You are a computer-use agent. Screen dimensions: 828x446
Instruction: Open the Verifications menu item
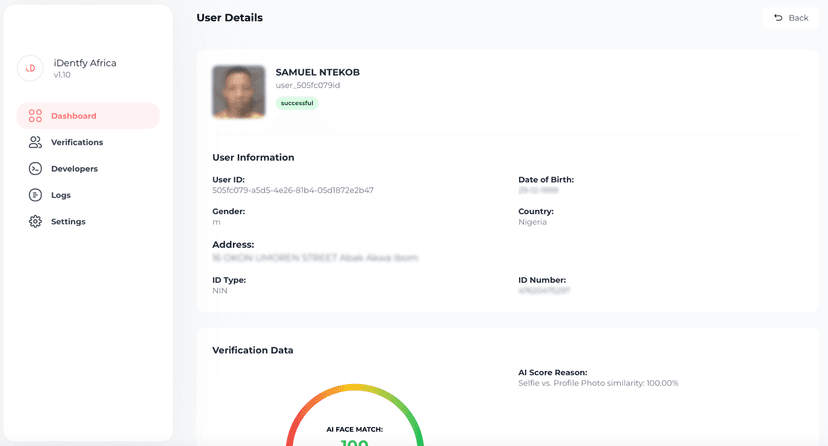pos(77,142)
